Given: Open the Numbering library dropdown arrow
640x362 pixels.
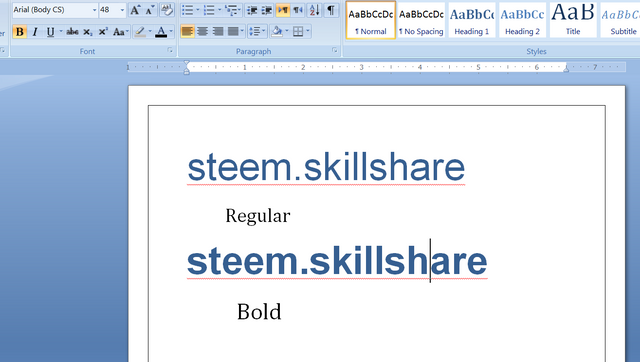Looking at the screenshot, I should [219, 10].
